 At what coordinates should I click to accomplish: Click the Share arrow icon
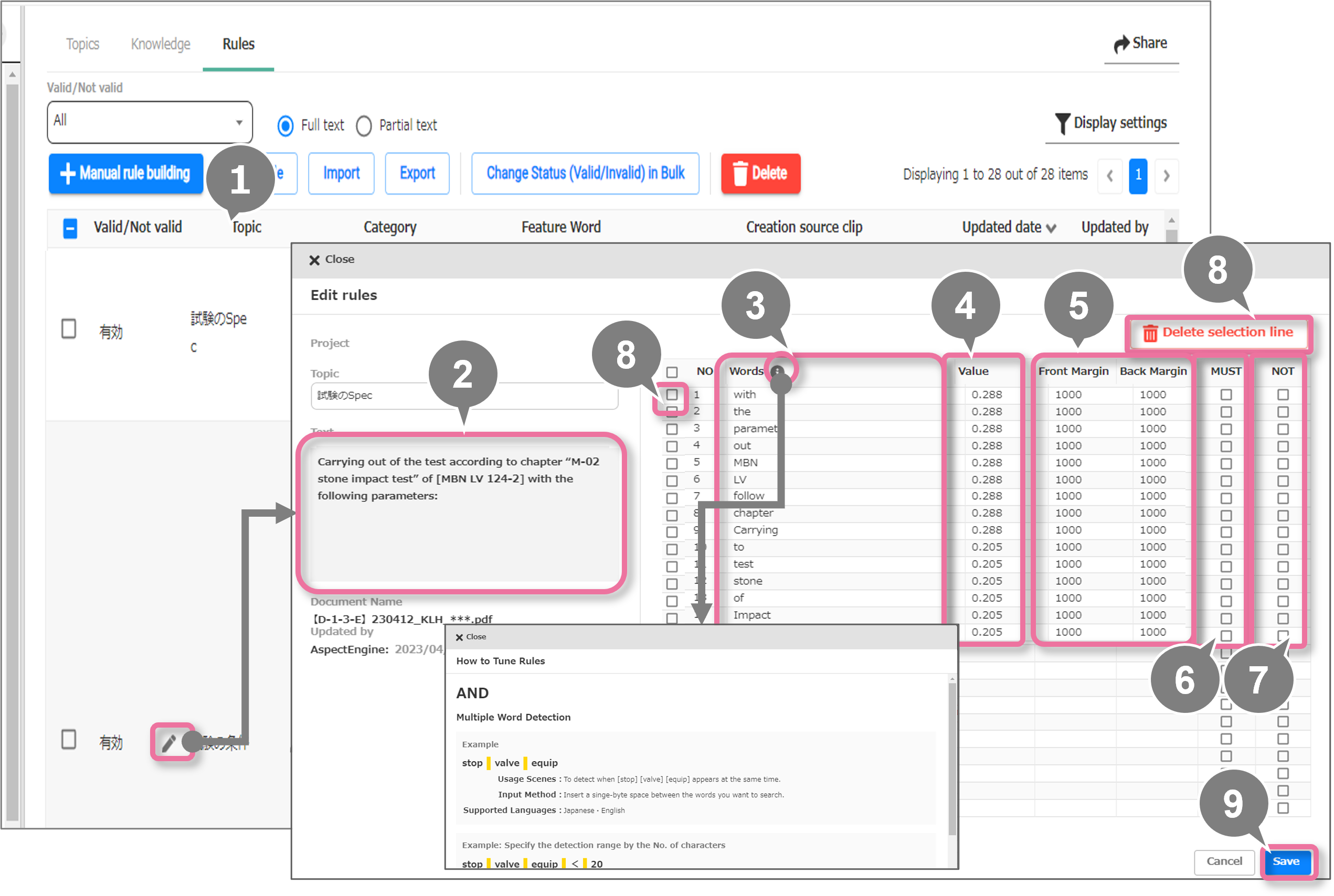pyautogui.click(x=1121, y=44)
